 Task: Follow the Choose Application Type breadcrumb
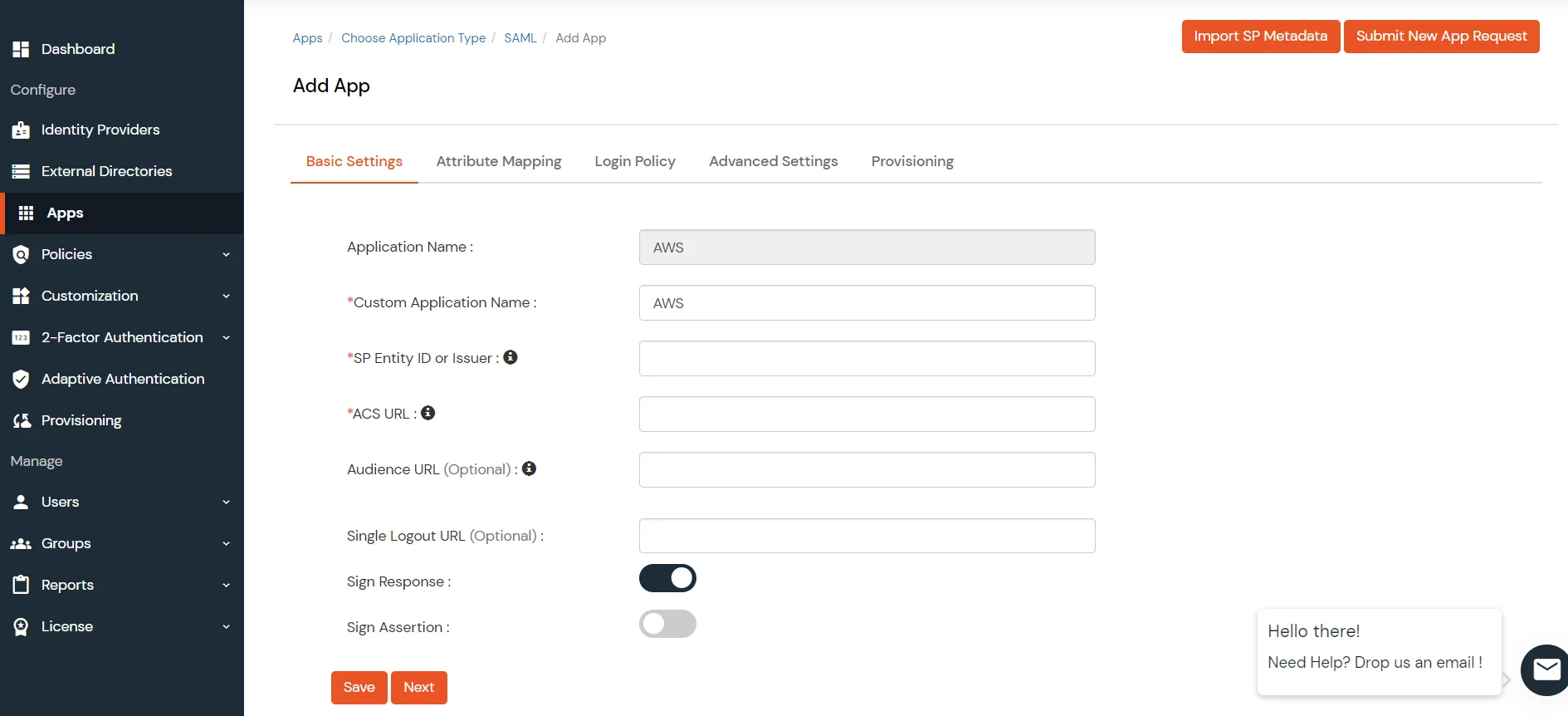(413, 38)
